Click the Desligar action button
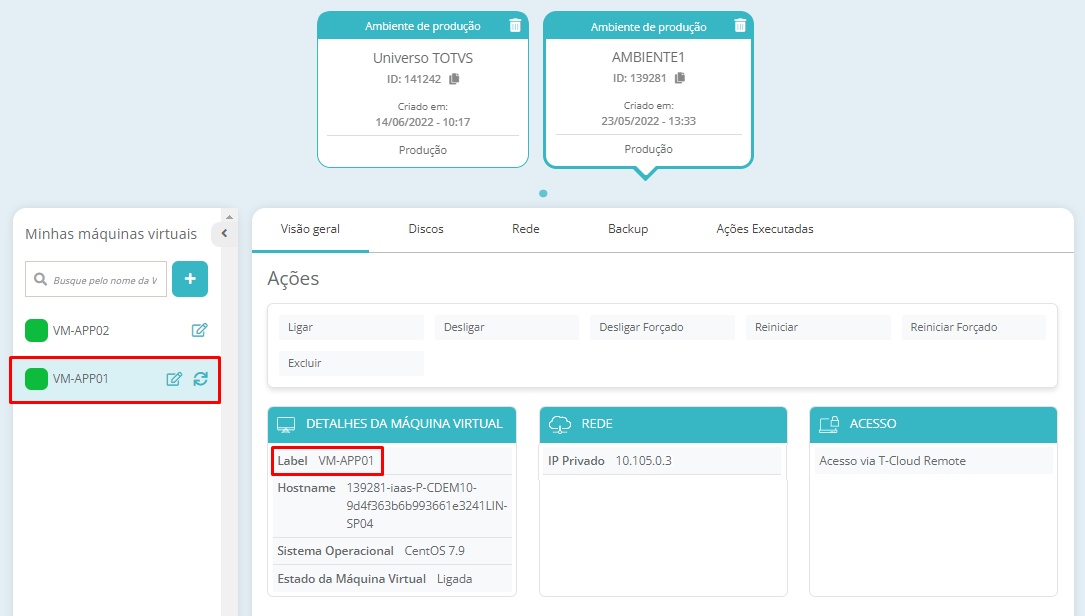The width and height of the screenshot is (1085, 616). pyautogui.click(x=507, y=327)
